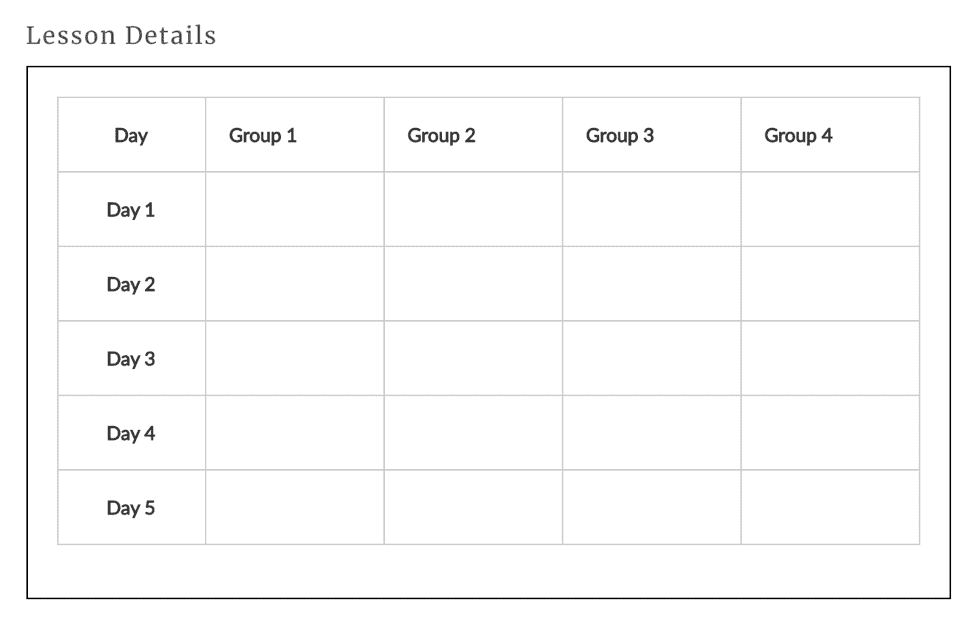Image resolution: width=976 pixels, height=630 pixels.
Task: Select the Day 2 Group 4 empty cell
Action: coord(830,284)
